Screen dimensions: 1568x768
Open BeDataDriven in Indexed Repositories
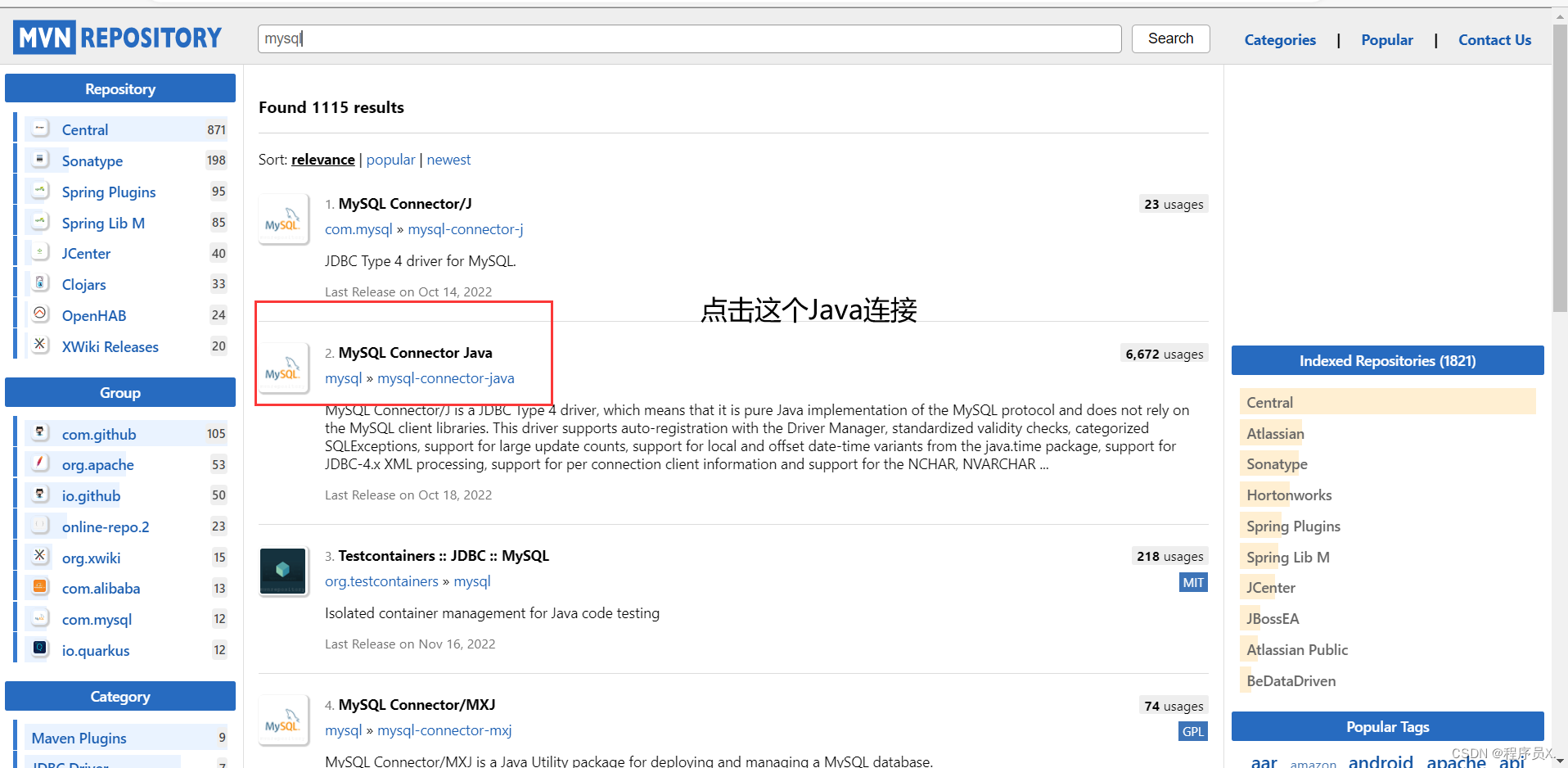1291,681
